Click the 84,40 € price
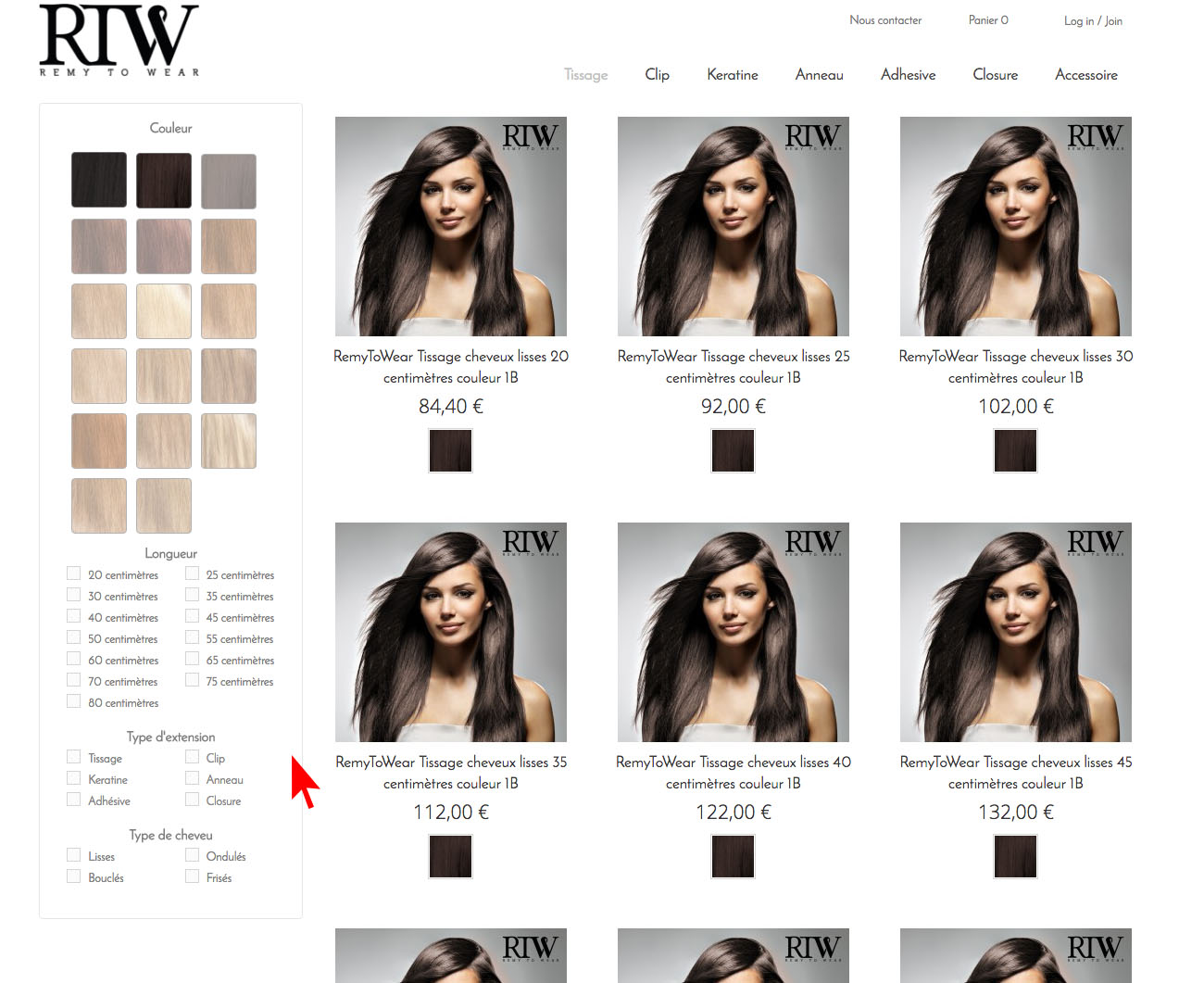The height and width of the screenshot is (983, 1204). click(x=451, y=407)
